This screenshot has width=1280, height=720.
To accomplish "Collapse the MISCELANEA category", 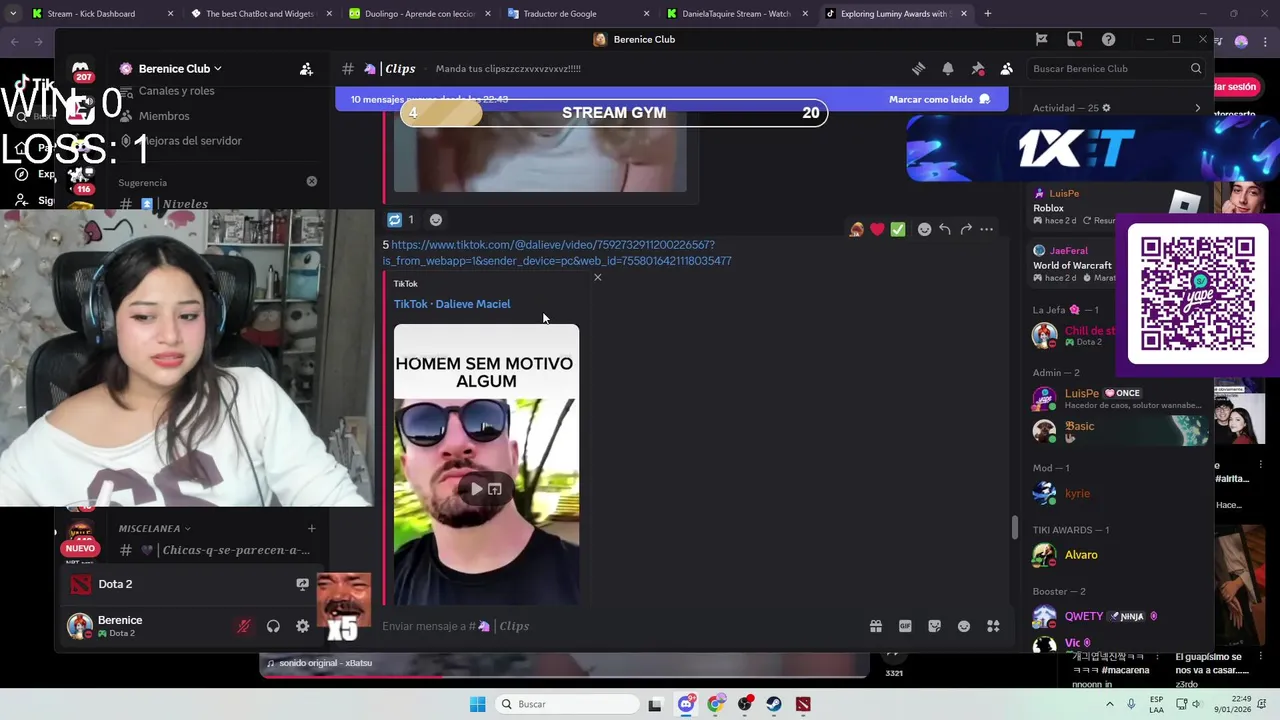I will click(x=154, y=528).
